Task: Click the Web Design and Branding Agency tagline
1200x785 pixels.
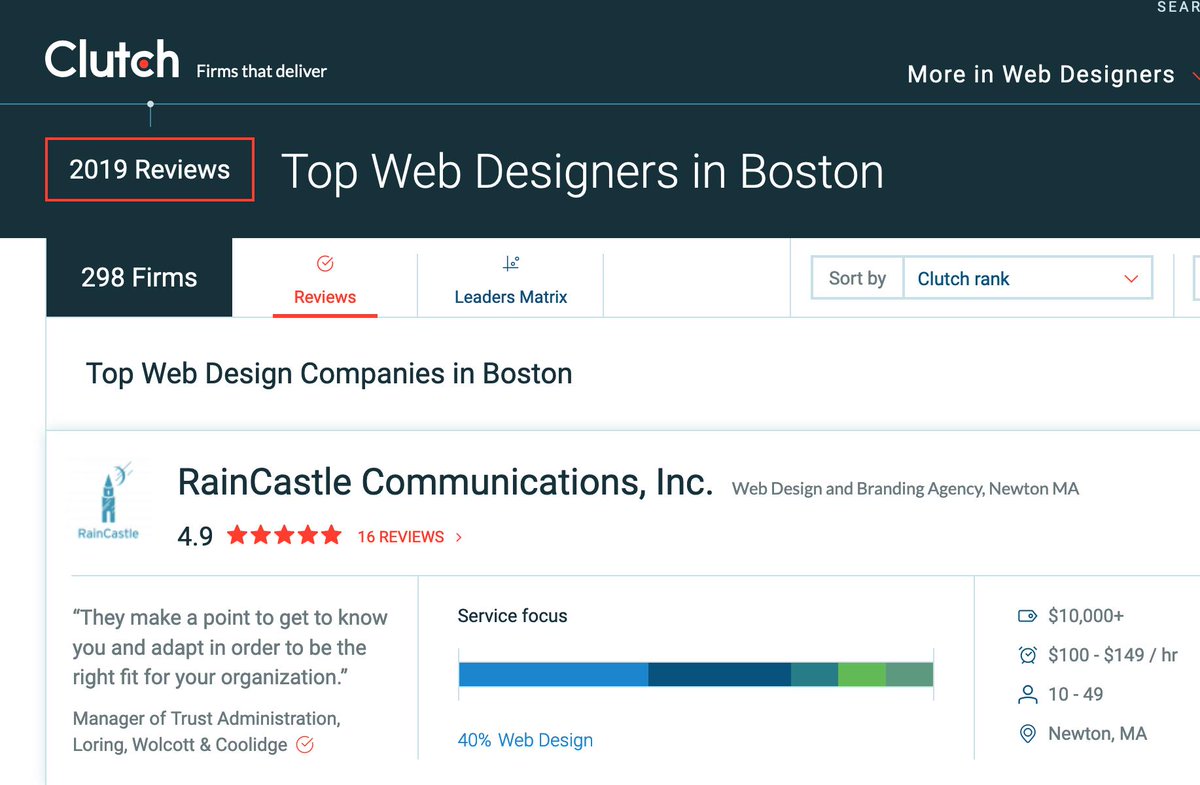Action: (x=905, y=489)
